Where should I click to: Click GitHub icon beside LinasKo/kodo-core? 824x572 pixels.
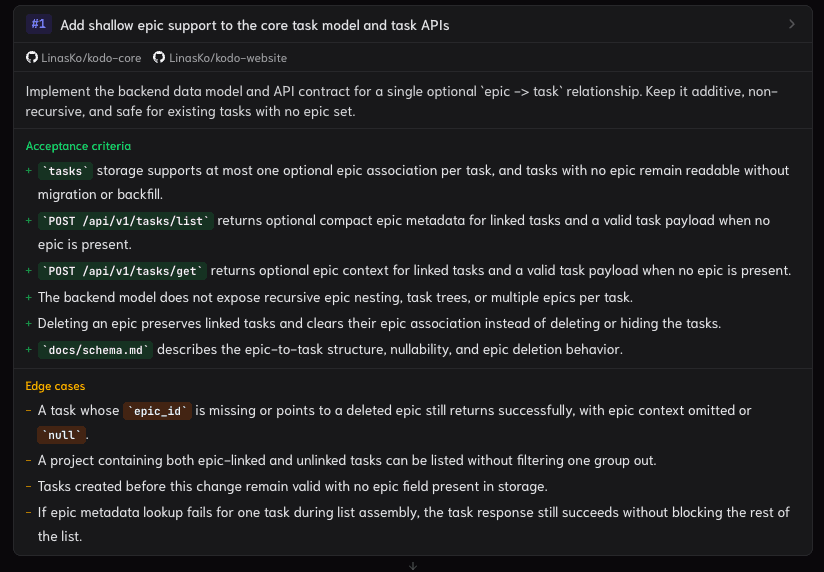pos(32,57)
